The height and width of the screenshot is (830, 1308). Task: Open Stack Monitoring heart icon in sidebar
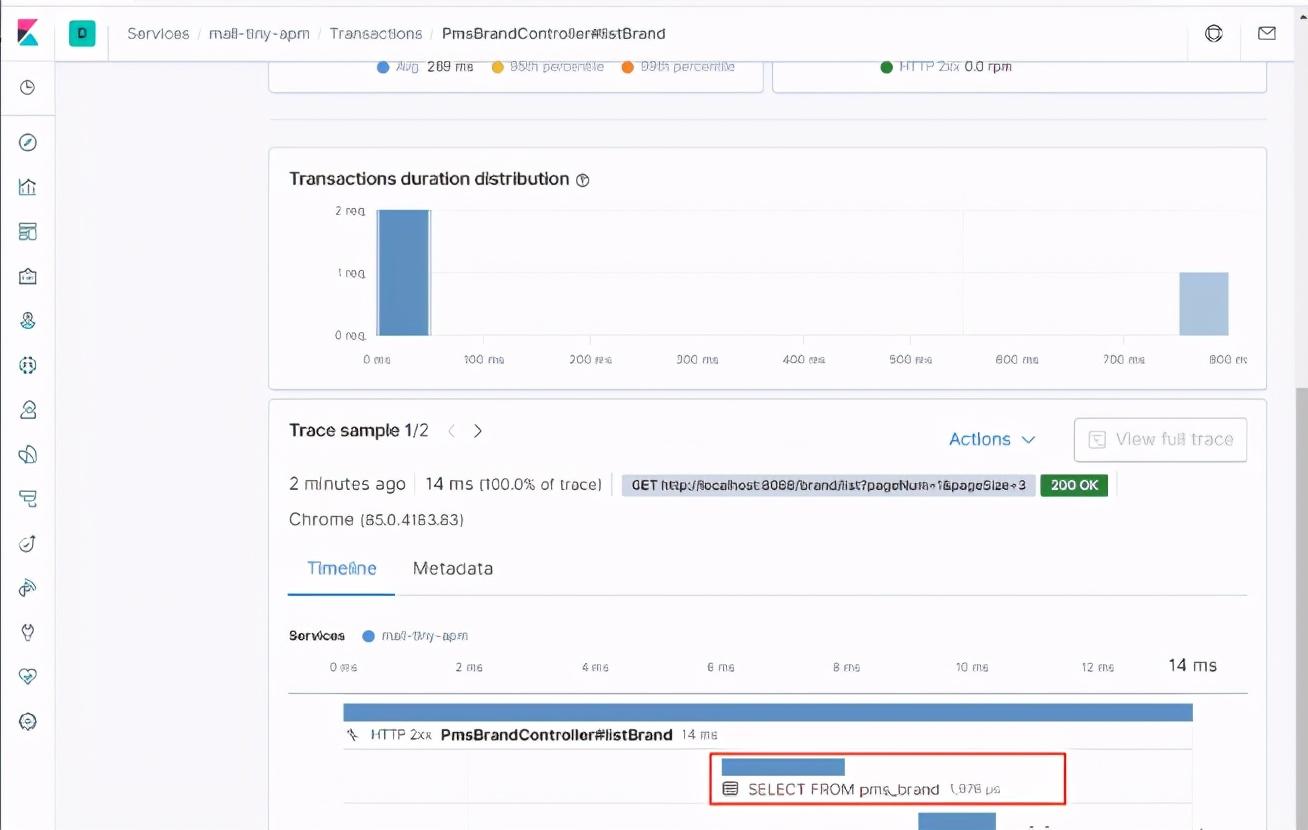[28, 677]
